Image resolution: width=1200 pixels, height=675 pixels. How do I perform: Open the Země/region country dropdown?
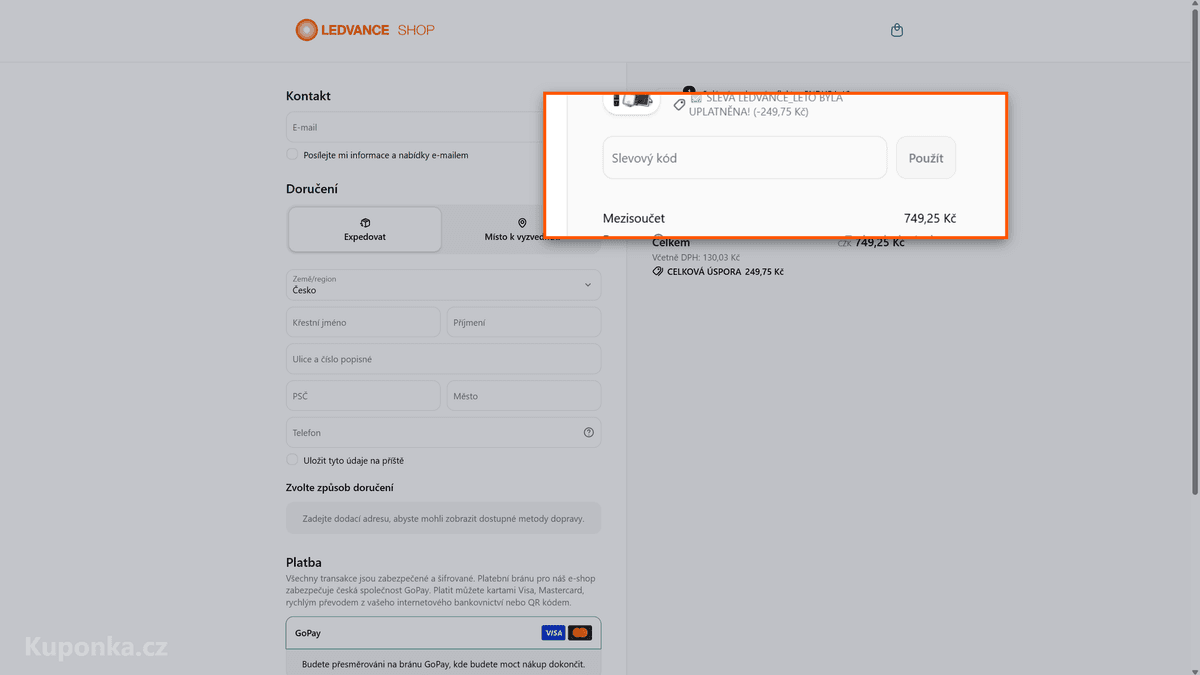pos(443,285)
